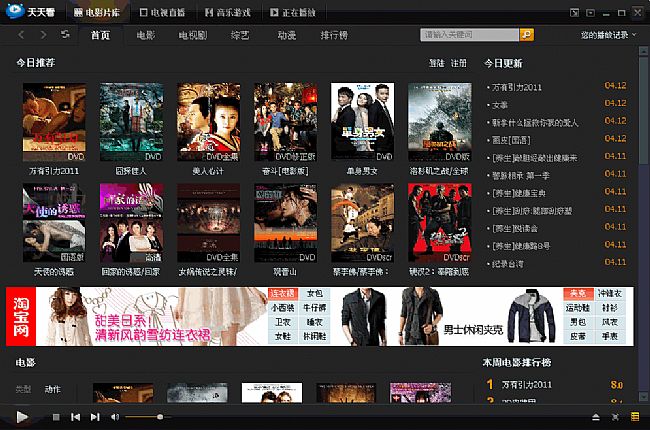Image resolution: width=650 pixels, height=430 pixels.
Task: Click the 男士休闲夹克 banner text
Action: pyautogui.click(x=473, y=330)
